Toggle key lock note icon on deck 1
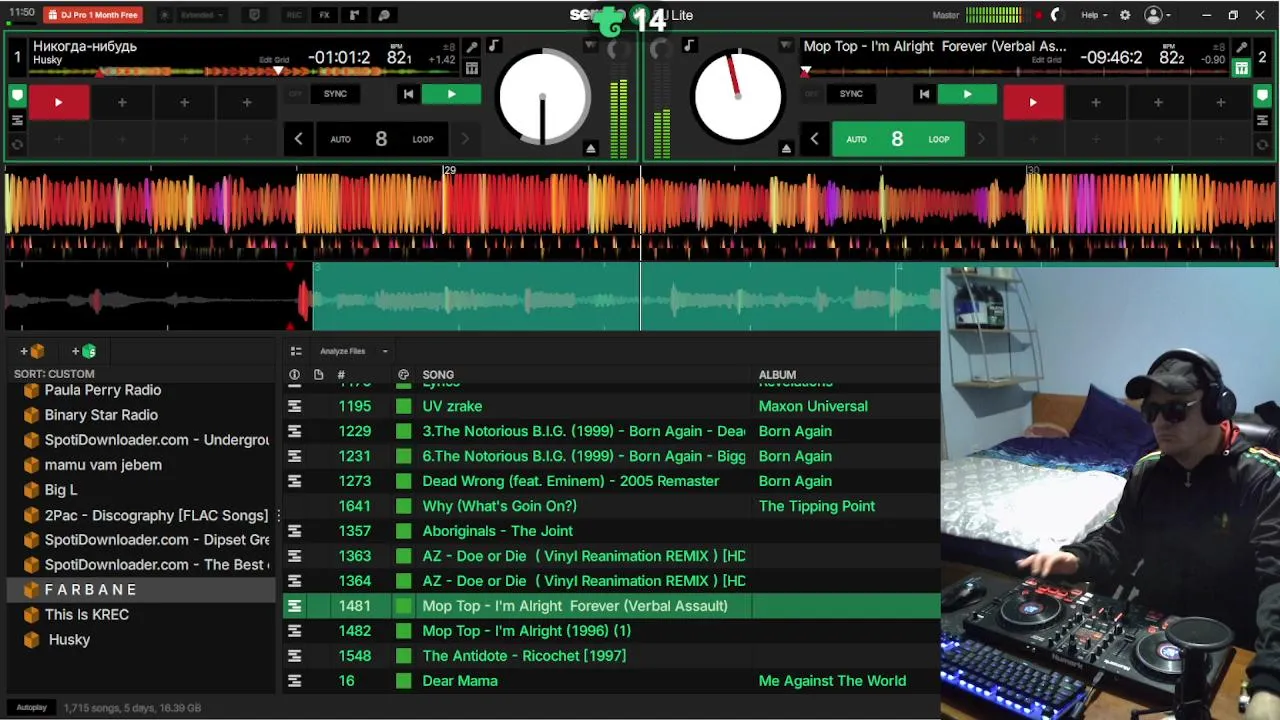The width and height of the screenshot is (1280, 720). coord(493,46)
